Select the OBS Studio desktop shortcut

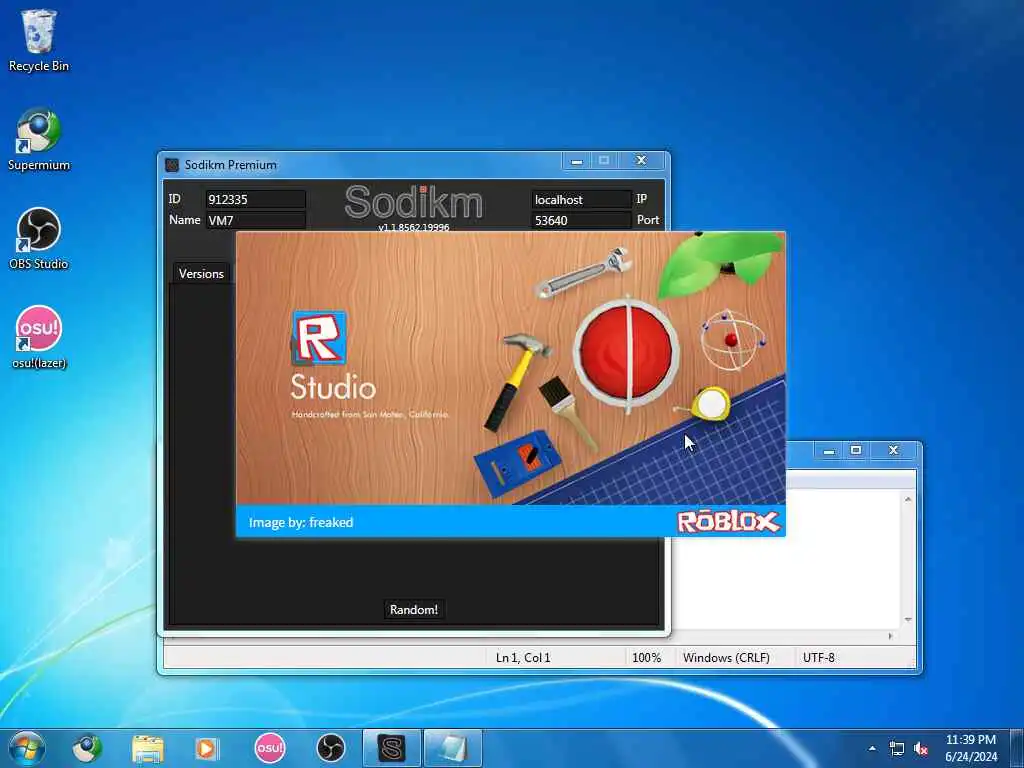(39, 238)
